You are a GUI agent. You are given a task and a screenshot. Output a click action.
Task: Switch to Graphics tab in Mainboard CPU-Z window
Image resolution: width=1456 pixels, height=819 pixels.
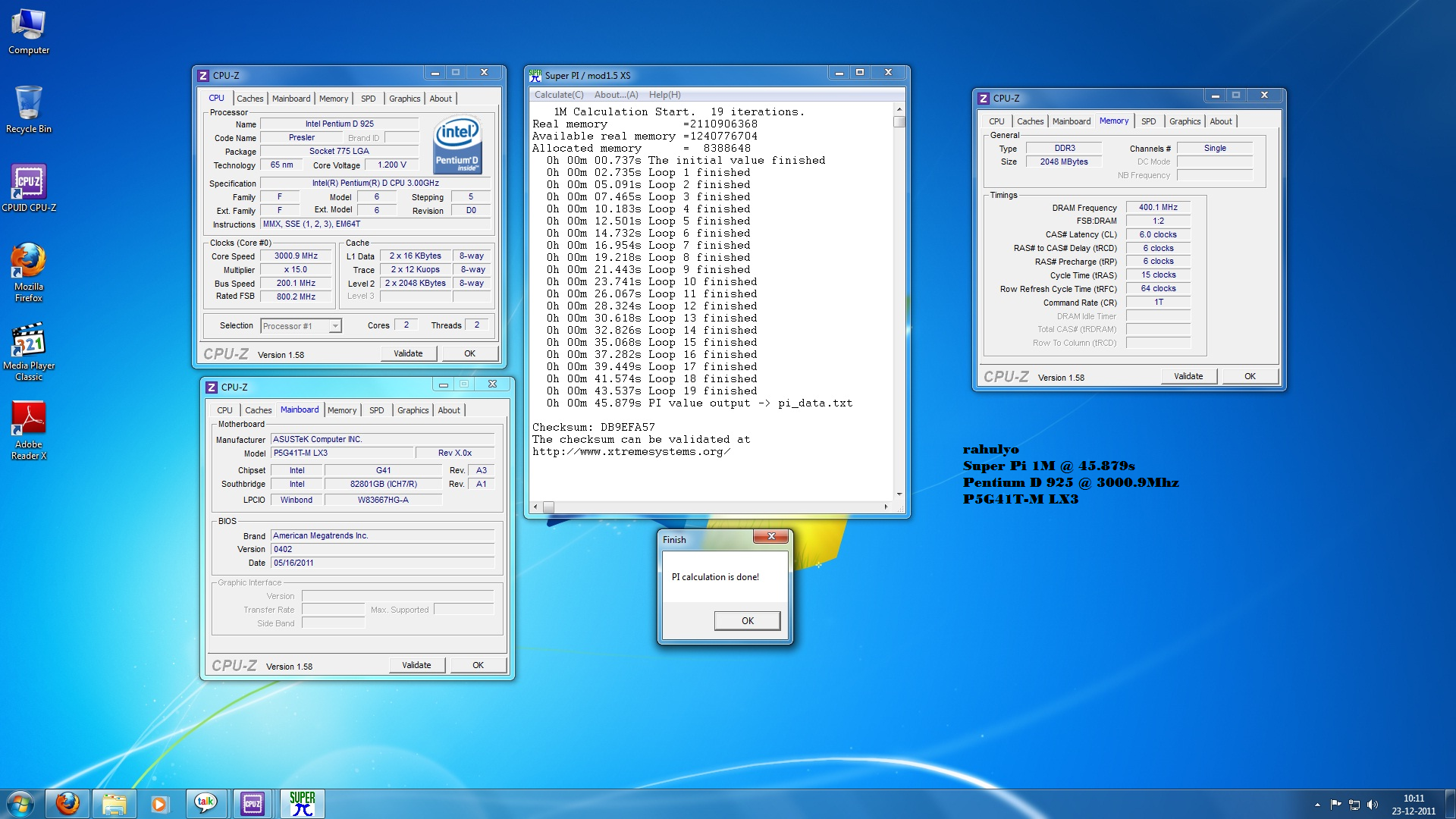[413, 410]
